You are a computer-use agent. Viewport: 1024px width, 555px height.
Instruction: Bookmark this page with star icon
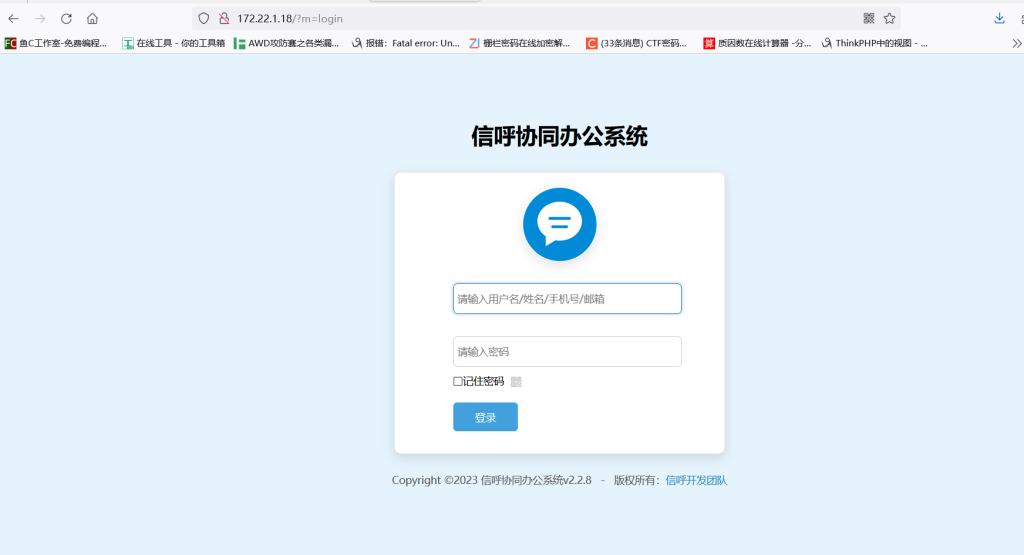(889, 18)
